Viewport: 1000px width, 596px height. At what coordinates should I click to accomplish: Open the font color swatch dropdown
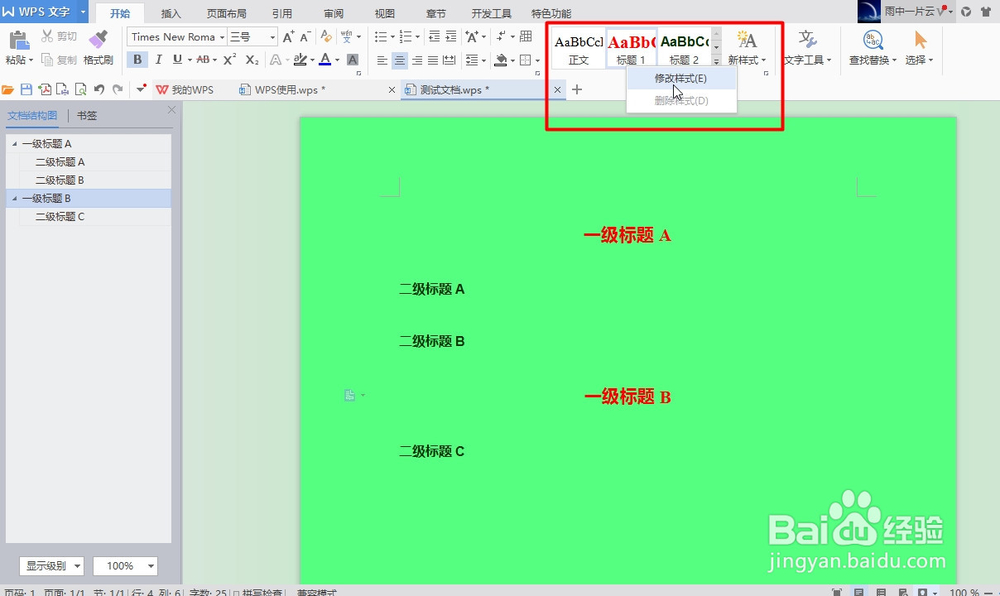338,59
